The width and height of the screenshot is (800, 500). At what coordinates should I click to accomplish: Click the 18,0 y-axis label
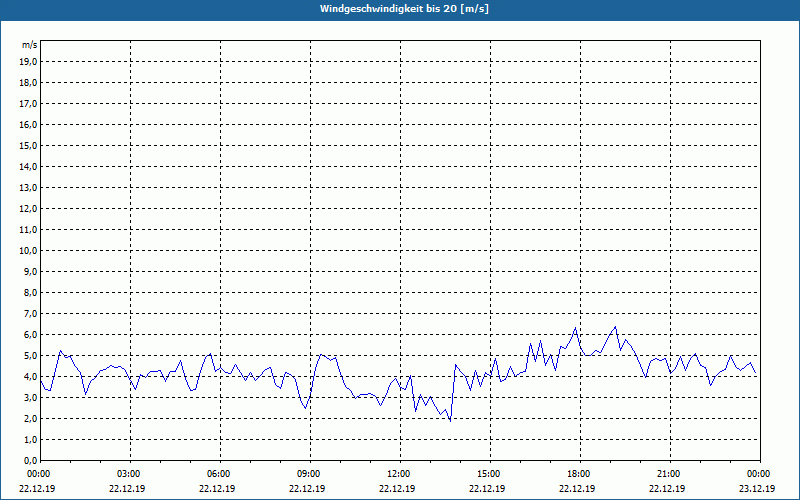click(29, 83)
